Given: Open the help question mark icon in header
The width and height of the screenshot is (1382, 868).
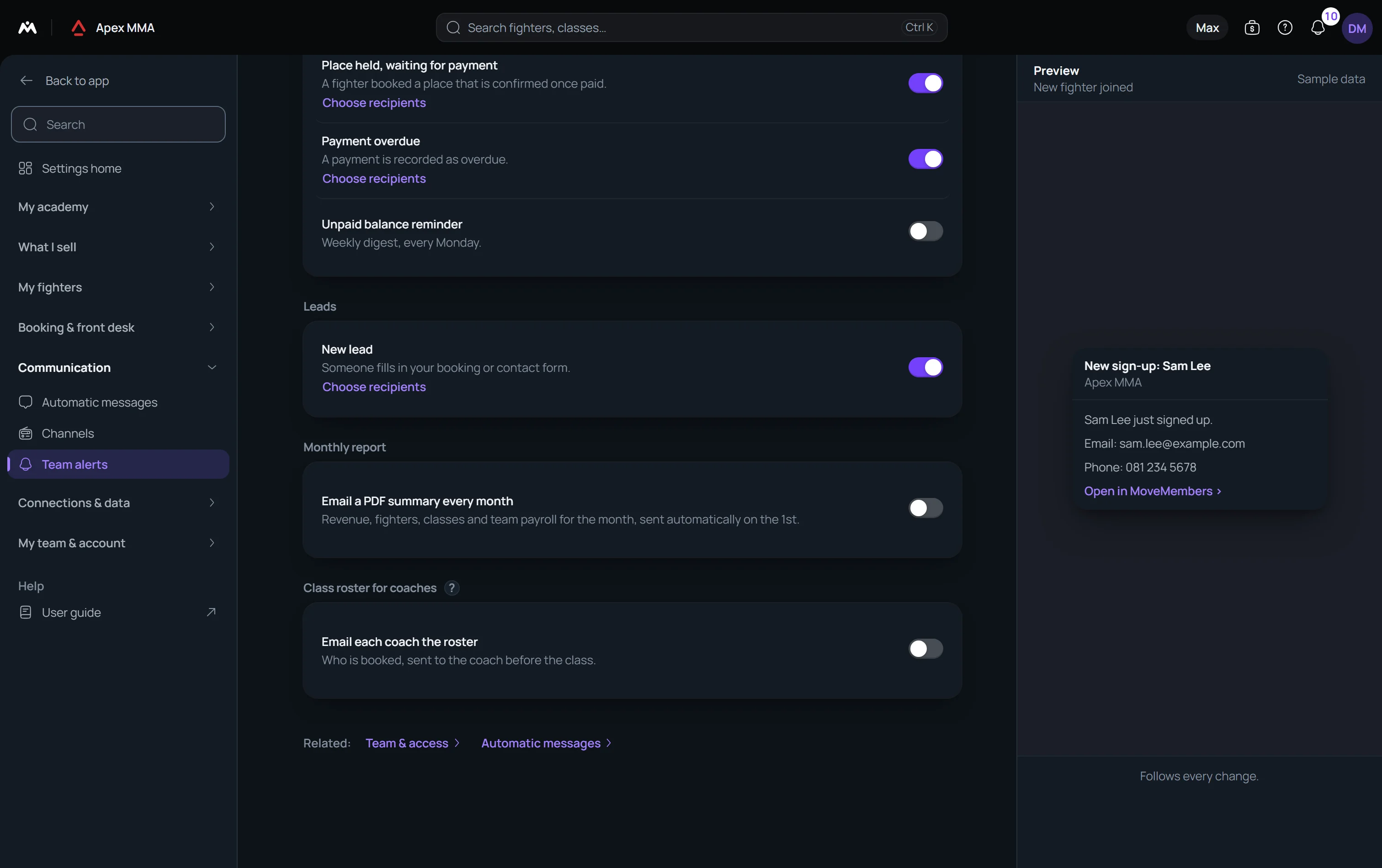Looking at the screenshot, I should [1285, 27].
